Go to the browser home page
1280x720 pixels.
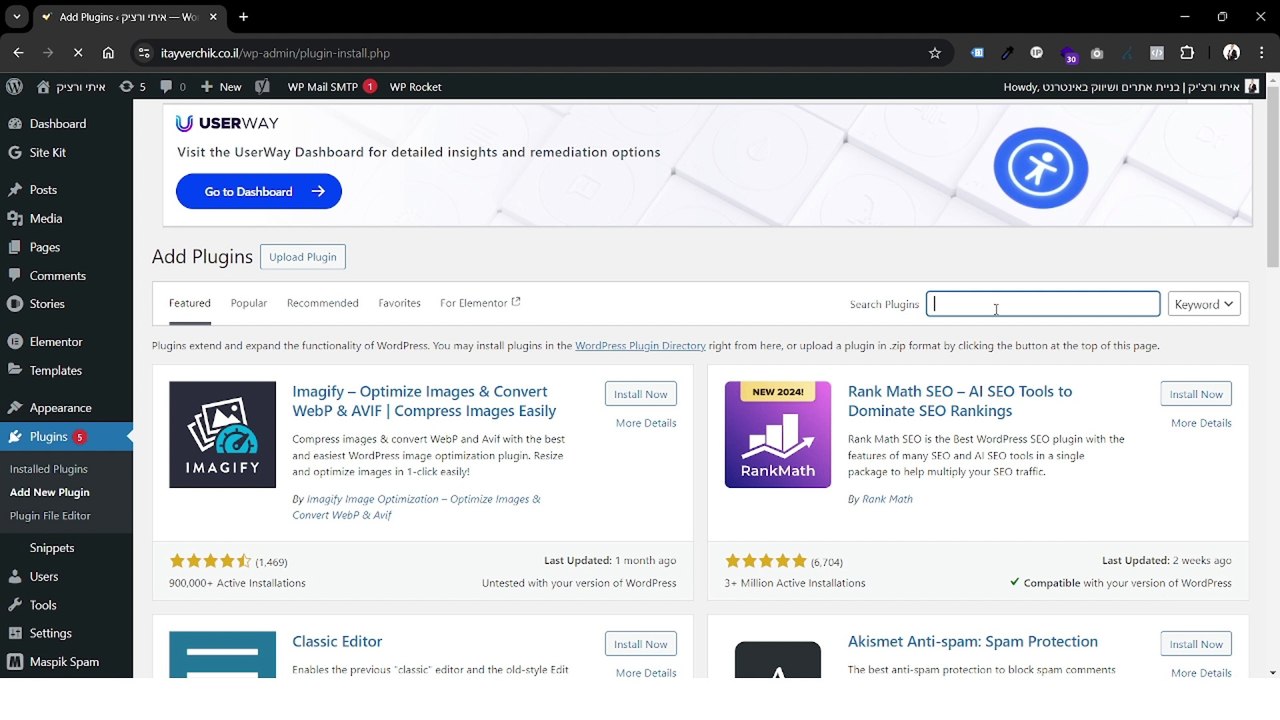(x=108, y=53)
